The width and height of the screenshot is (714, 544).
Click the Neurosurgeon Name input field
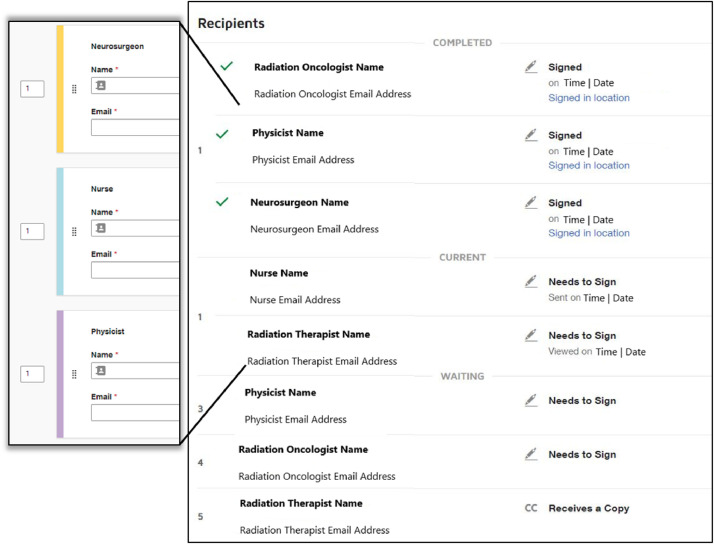point(135,86)
